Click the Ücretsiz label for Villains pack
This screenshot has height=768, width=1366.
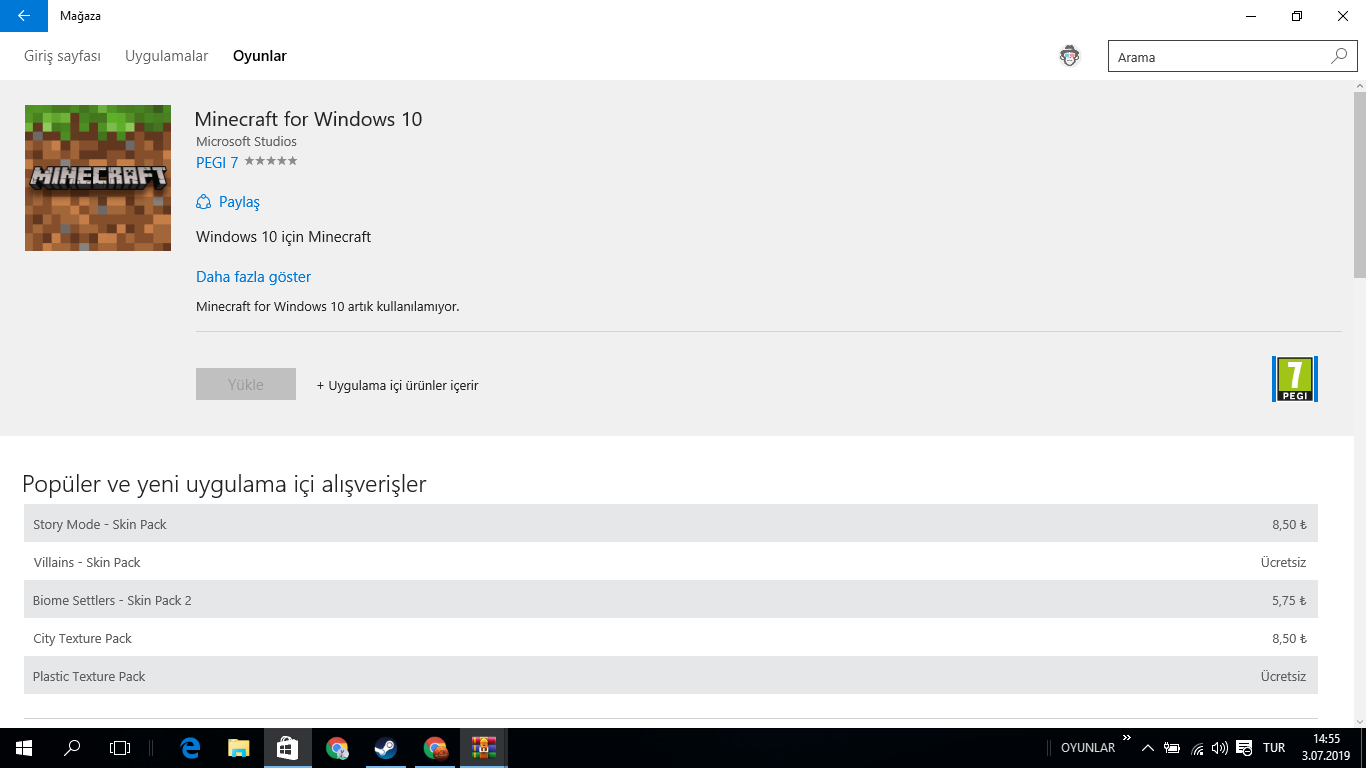coord(1283,562)
